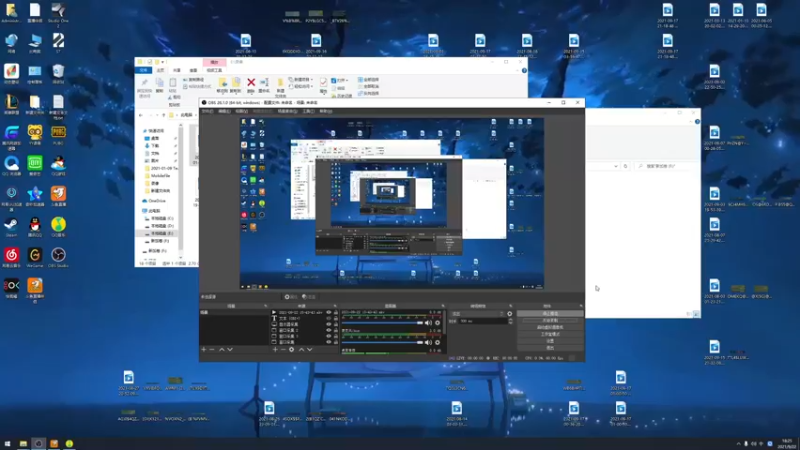The width and height of the screenshot is (800, 450).
Task: Show hidden tray icons chevron on taskbar
Action: (738, 444)
